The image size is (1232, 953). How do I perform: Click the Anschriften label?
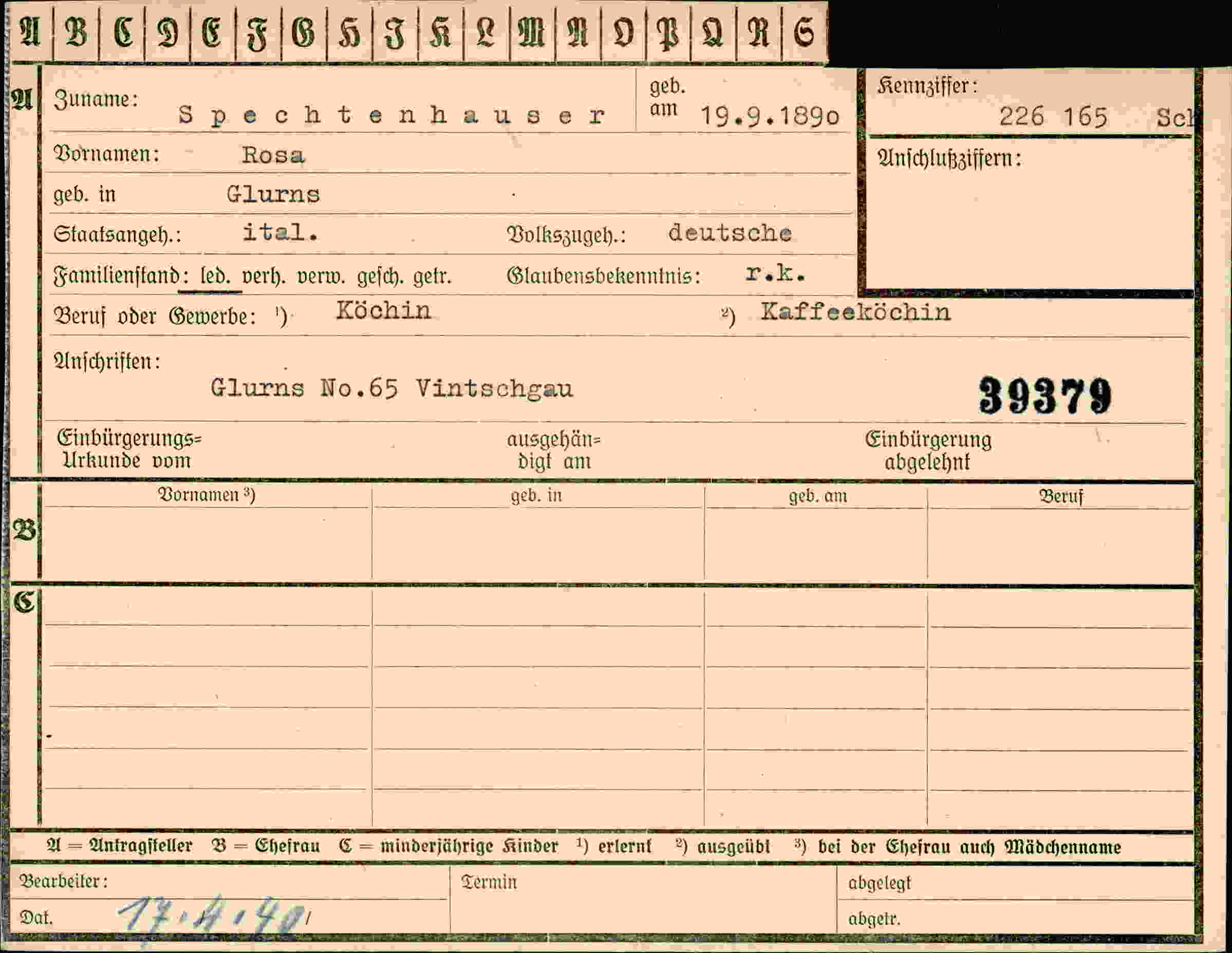(x=107, y=361)
